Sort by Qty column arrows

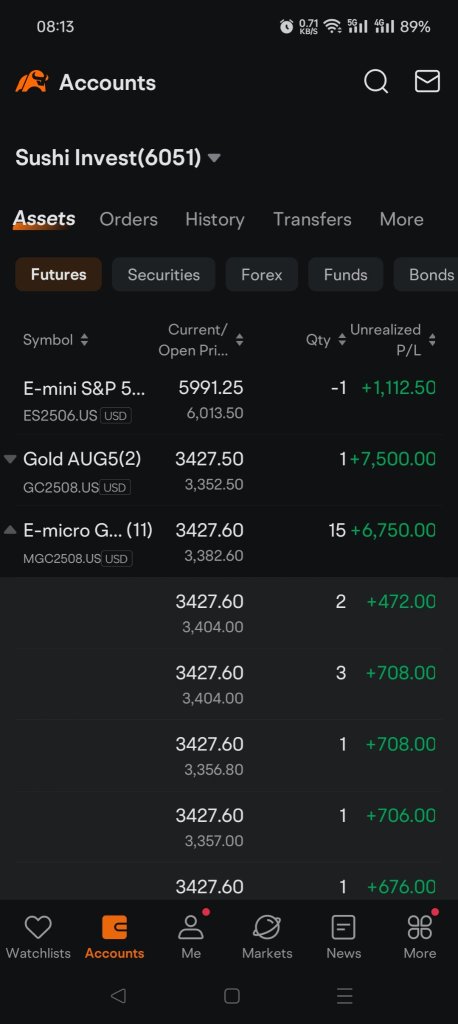point(342,340)
